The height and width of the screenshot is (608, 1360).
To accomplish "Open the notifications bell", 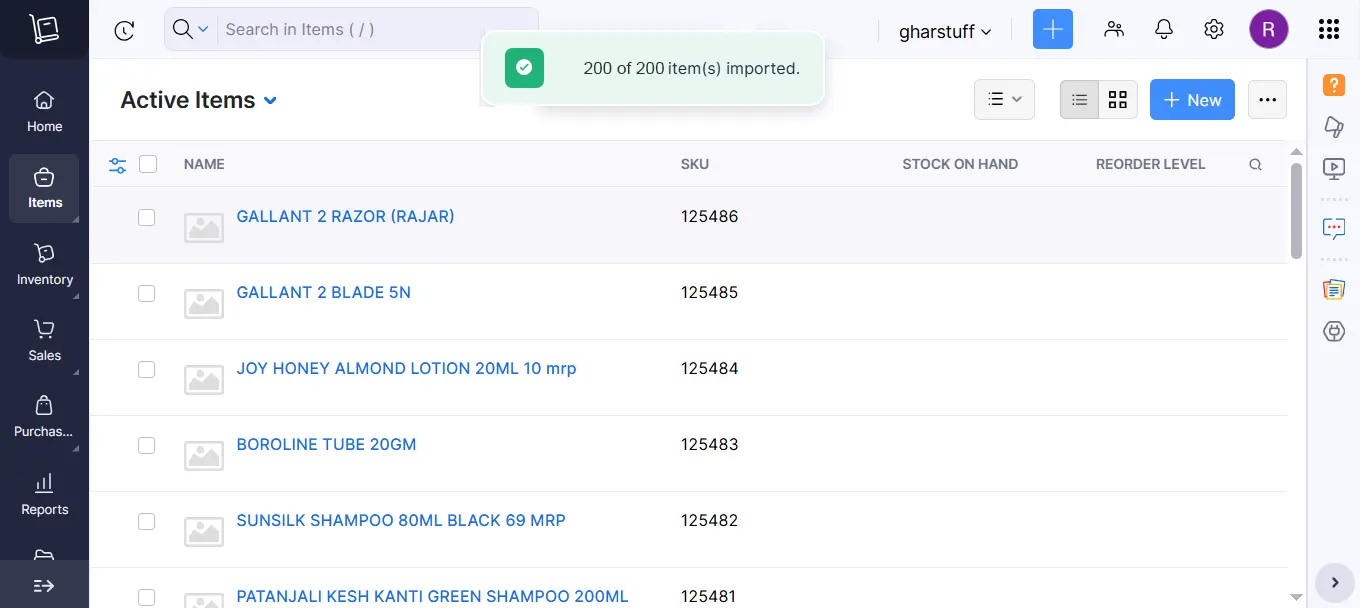I will point(1163,29).
